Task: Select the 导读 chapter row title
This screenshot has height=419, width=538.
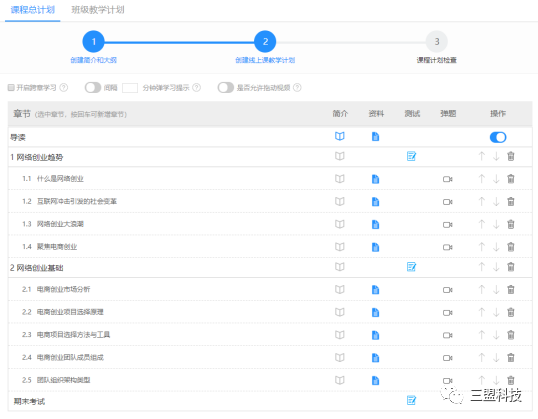Action: coord(18,138)
